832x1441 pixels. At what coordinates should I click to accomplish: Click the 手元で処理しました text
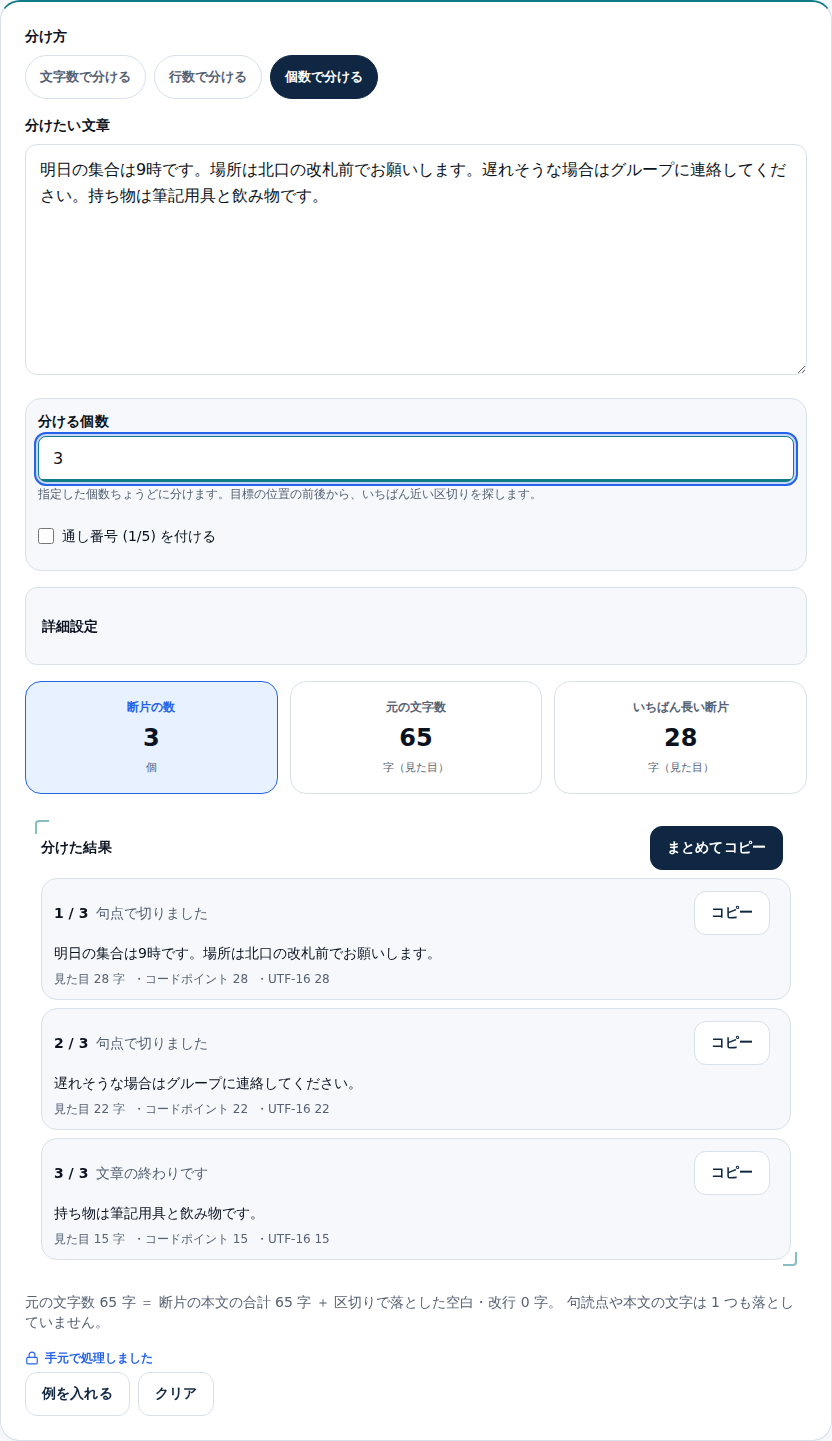(x=98, y=1358)
